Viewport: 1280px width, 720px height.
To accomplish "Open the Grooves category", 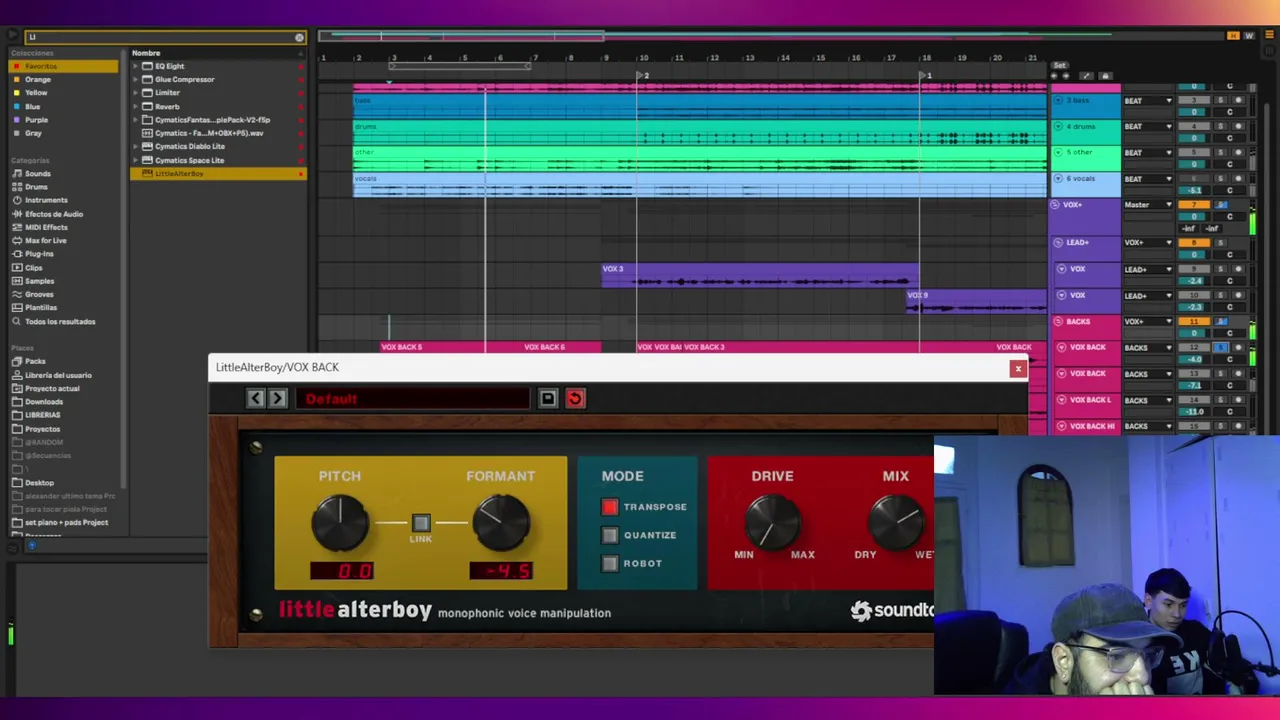I will pyautogui.click(x=39, y=294).
